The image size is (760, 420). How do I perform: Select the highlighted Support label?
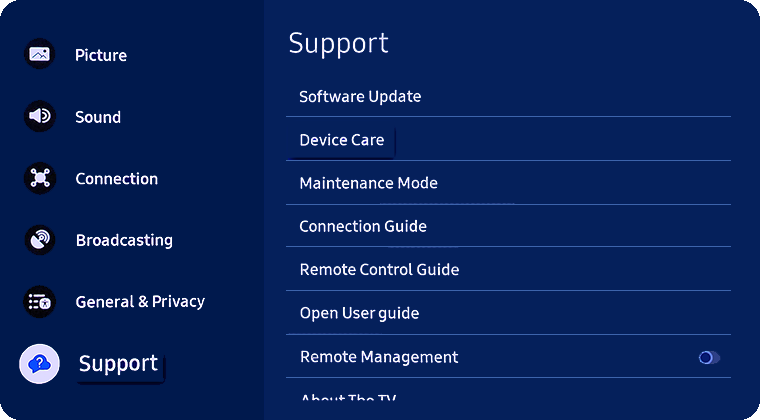coord(119,363)
